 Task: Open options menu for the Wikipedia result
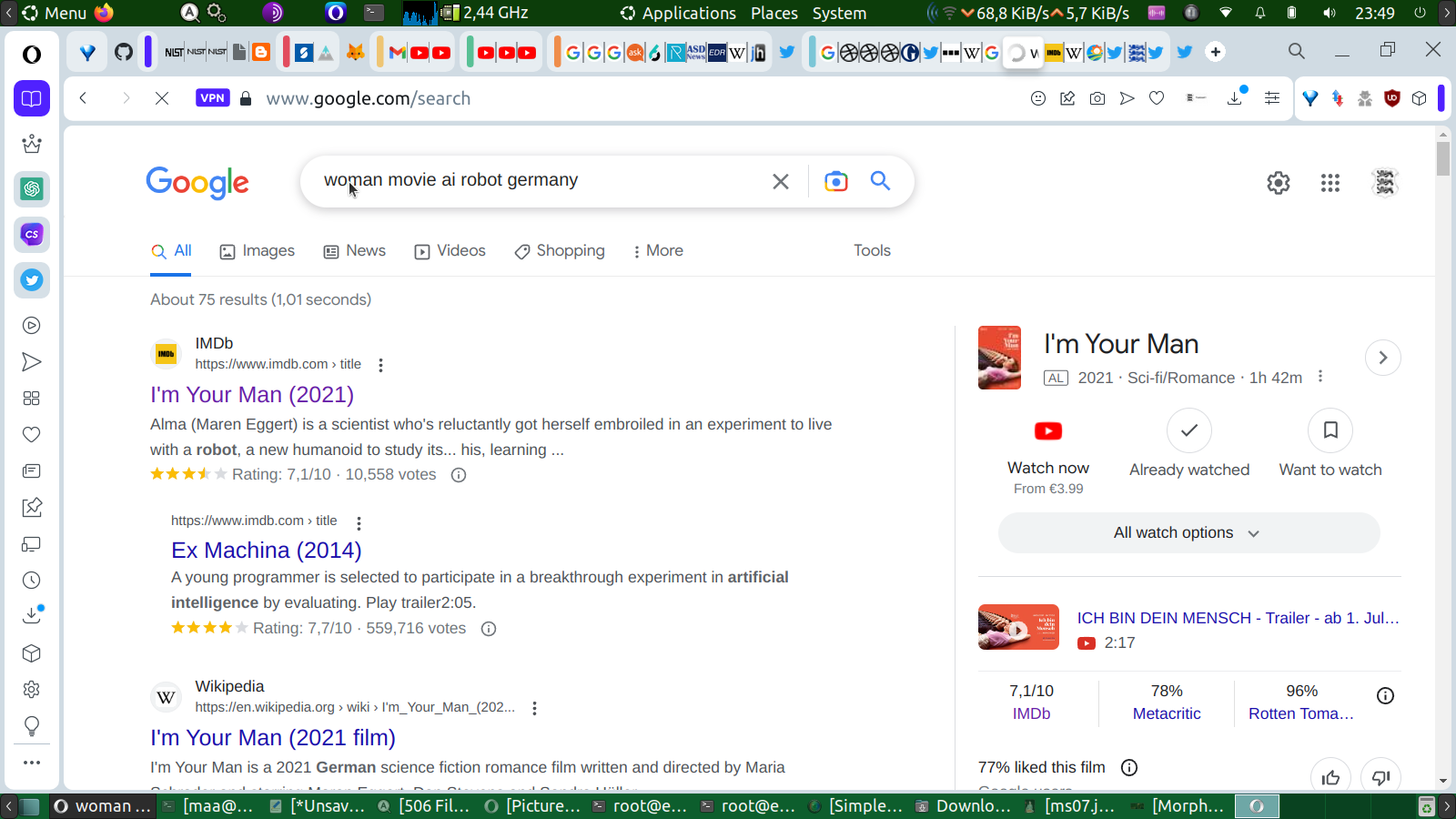coord(534,708)
